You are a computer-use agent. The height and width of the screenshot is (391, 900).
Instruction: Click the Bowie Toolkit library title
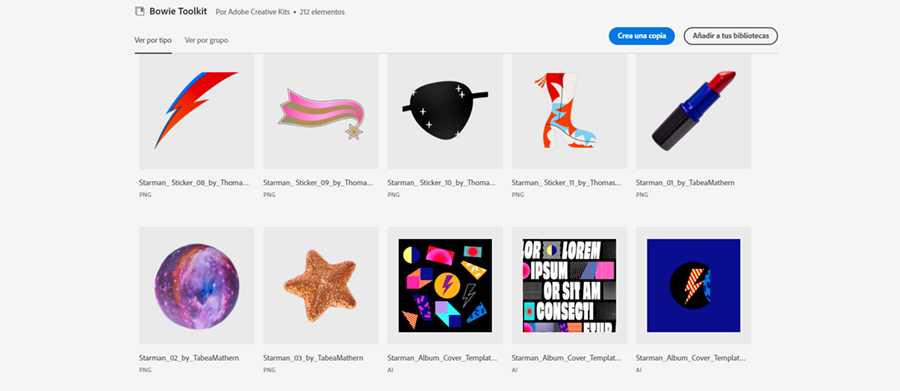pyautogui.click(x=178, y=11)
